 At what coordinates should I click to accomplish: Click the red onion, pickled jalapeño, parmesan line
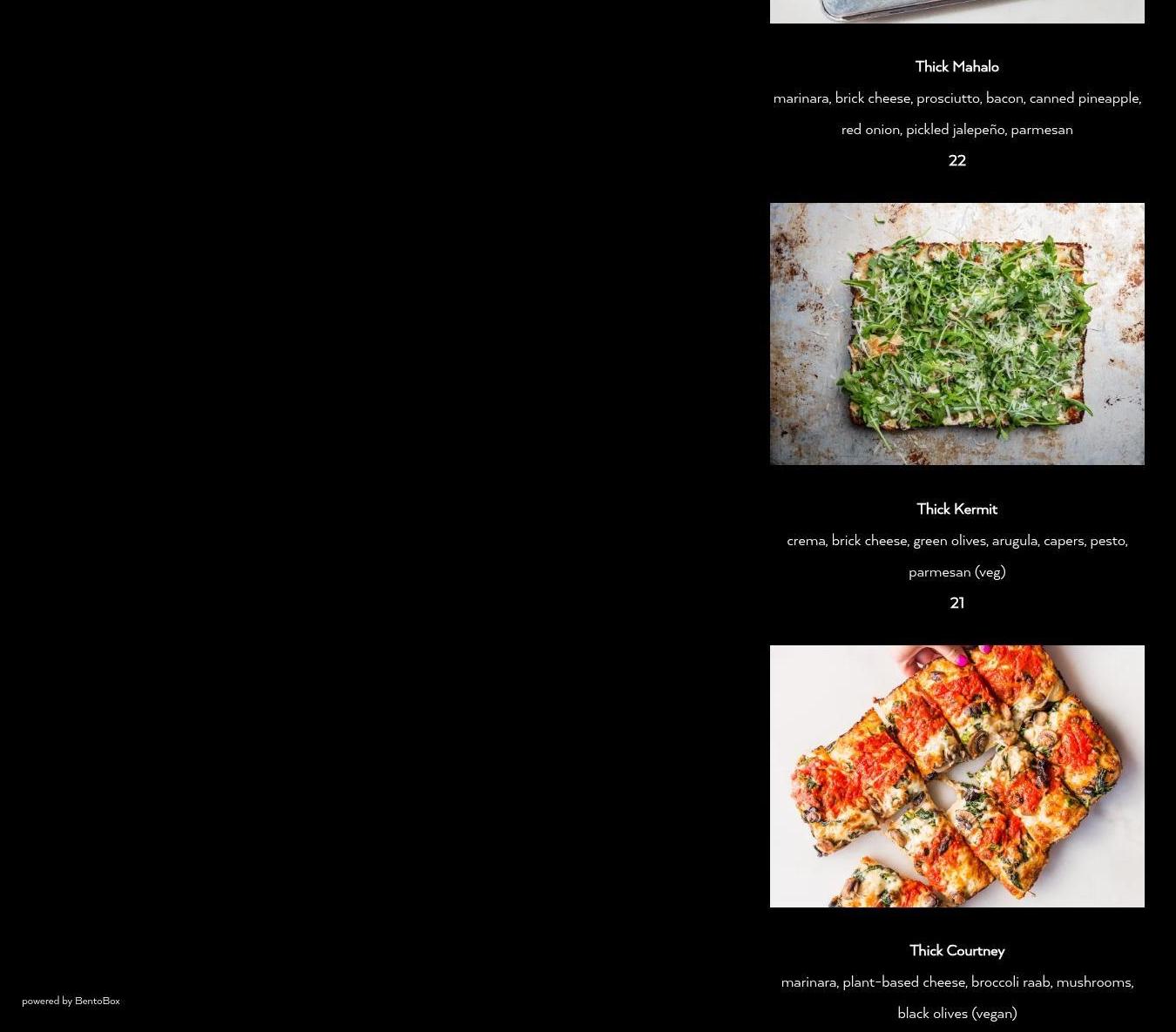tap(956, 129)
